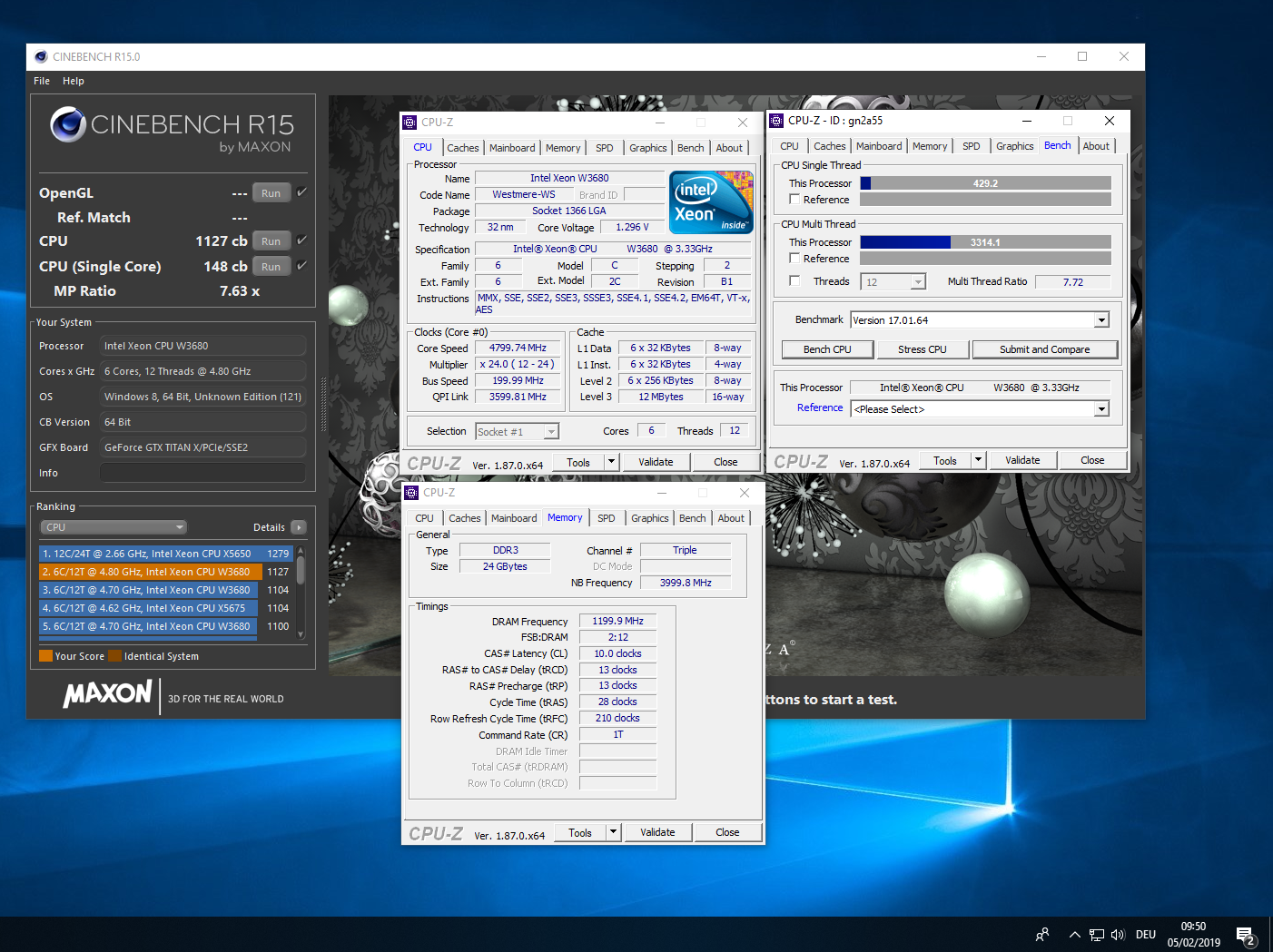Run the CPU benchmark in Cinebench
The image size is (1273, 952).
271,240
